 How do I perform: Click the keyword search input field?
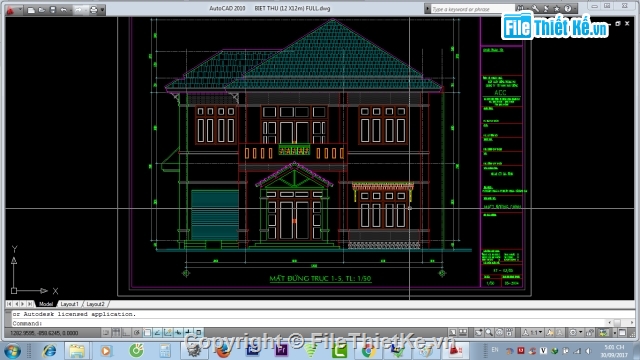(471, 9)
